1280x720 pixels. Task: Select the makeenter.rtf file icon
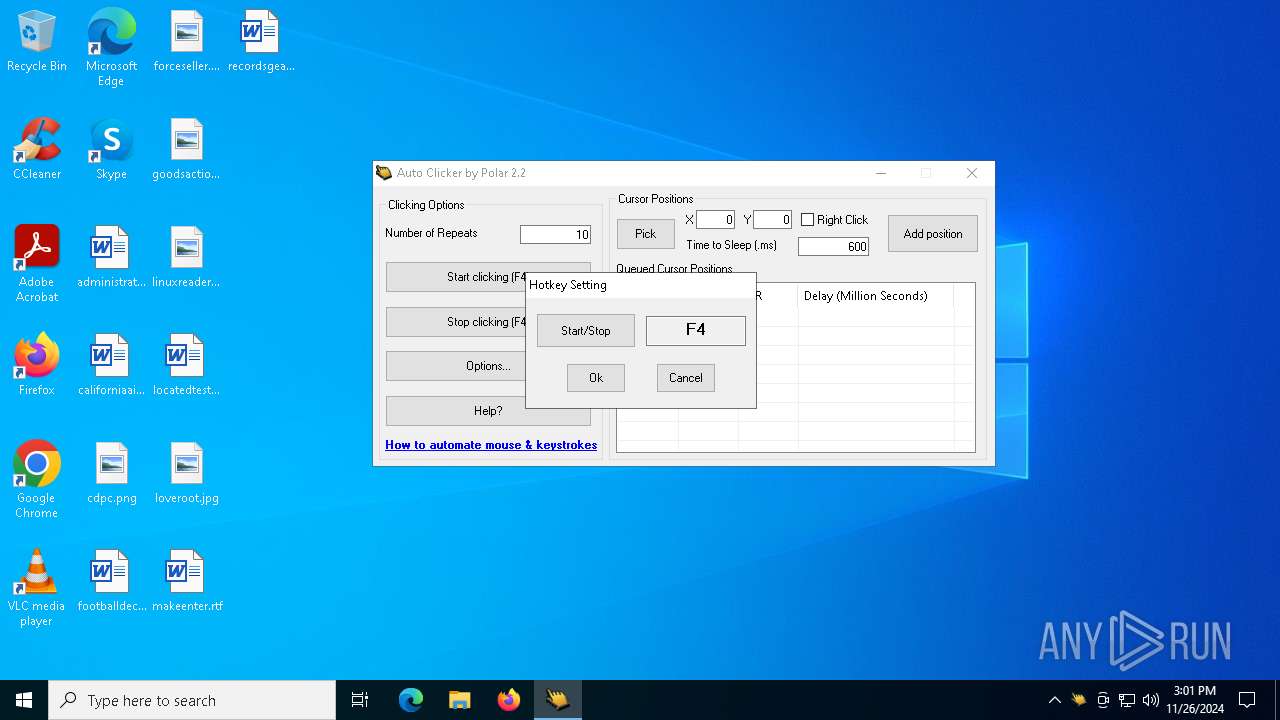click(186, 582)
